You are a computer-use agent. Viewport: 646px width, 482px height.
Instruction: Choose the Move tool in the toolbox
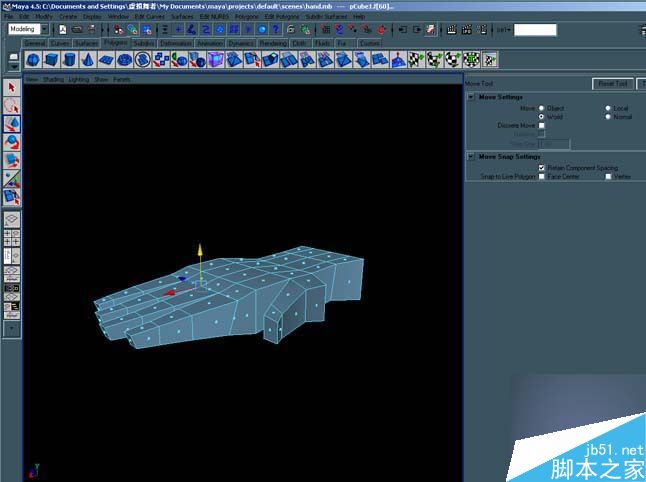[x=12, y=124]
